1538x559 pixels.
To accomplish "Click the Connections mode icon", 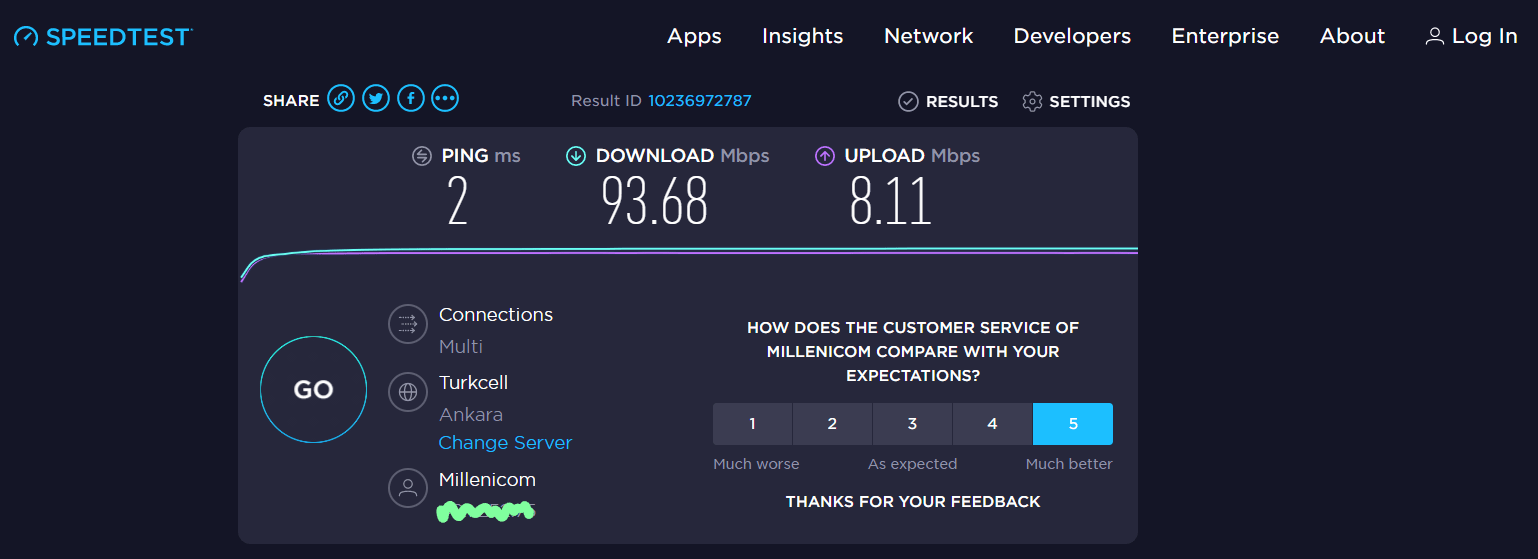I will pos(408,324).
